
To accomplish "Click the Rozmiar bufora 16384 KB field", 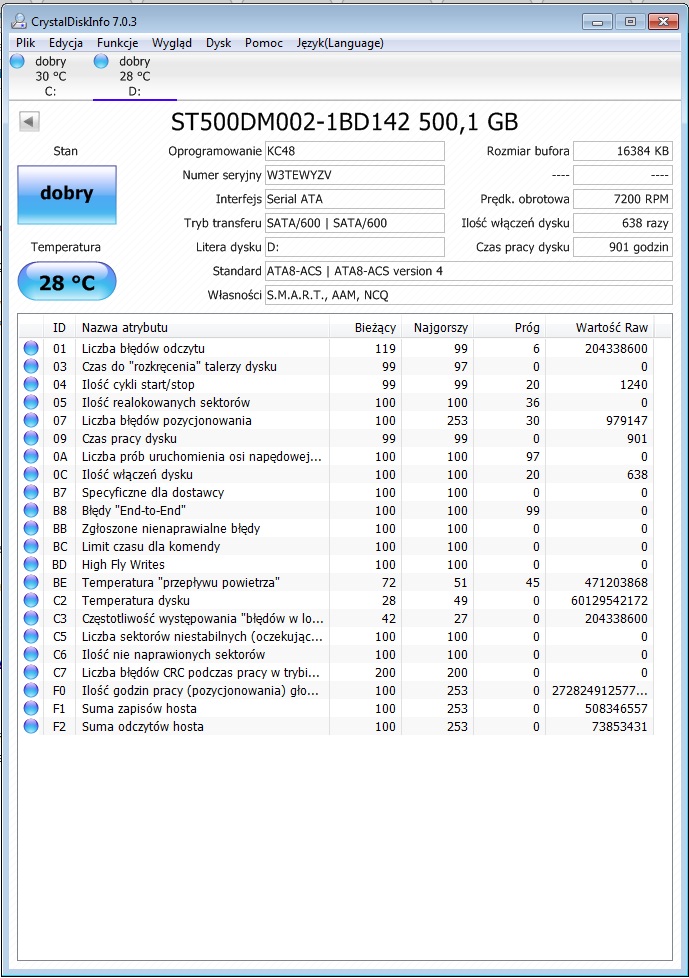I will [623, 151].
